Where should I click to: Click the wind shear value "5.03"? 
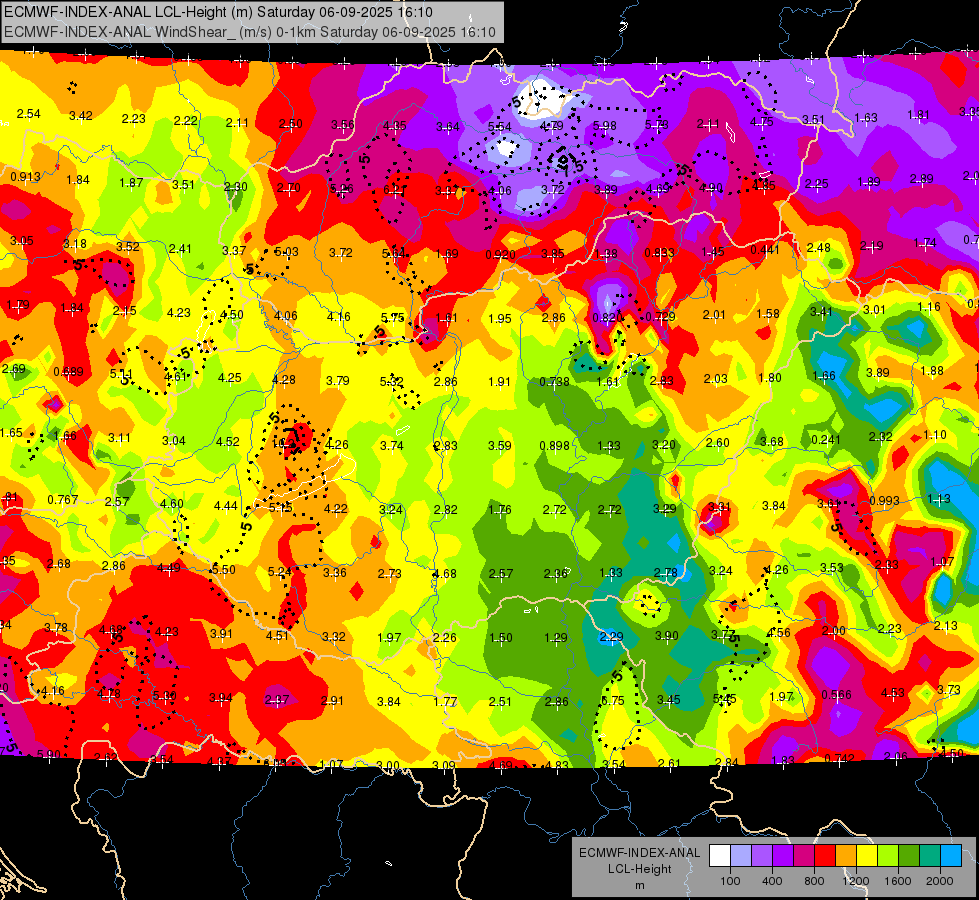(287, 252)
